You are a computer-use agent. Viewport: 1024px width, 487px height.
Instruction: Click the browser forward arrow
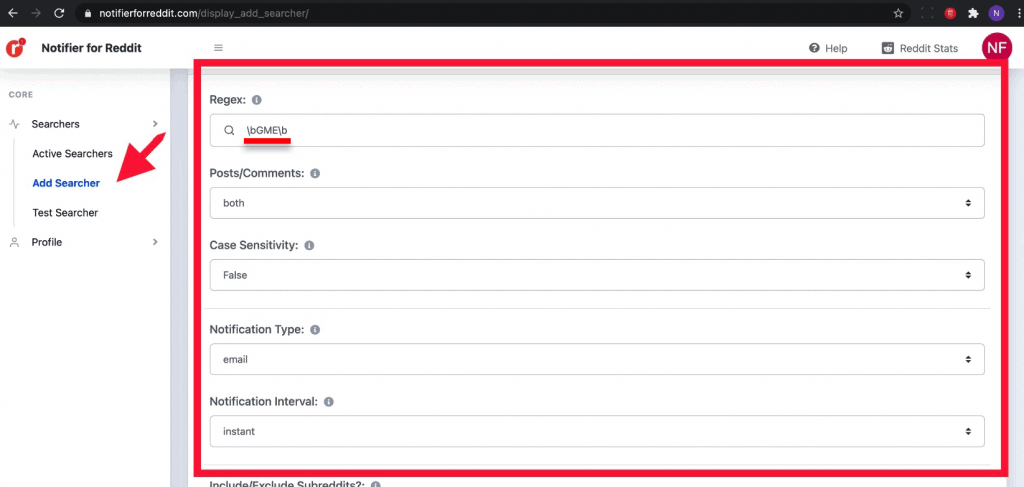(x=36, y=13)
